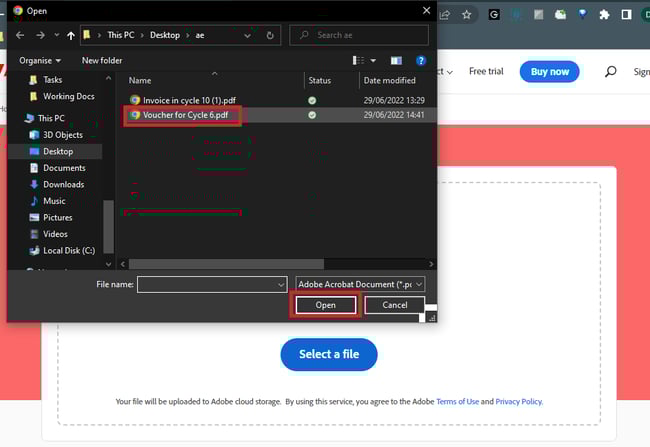650x447 pixels.
Task: Click the back arrow in the Open dialog
Action: (20, 35)
